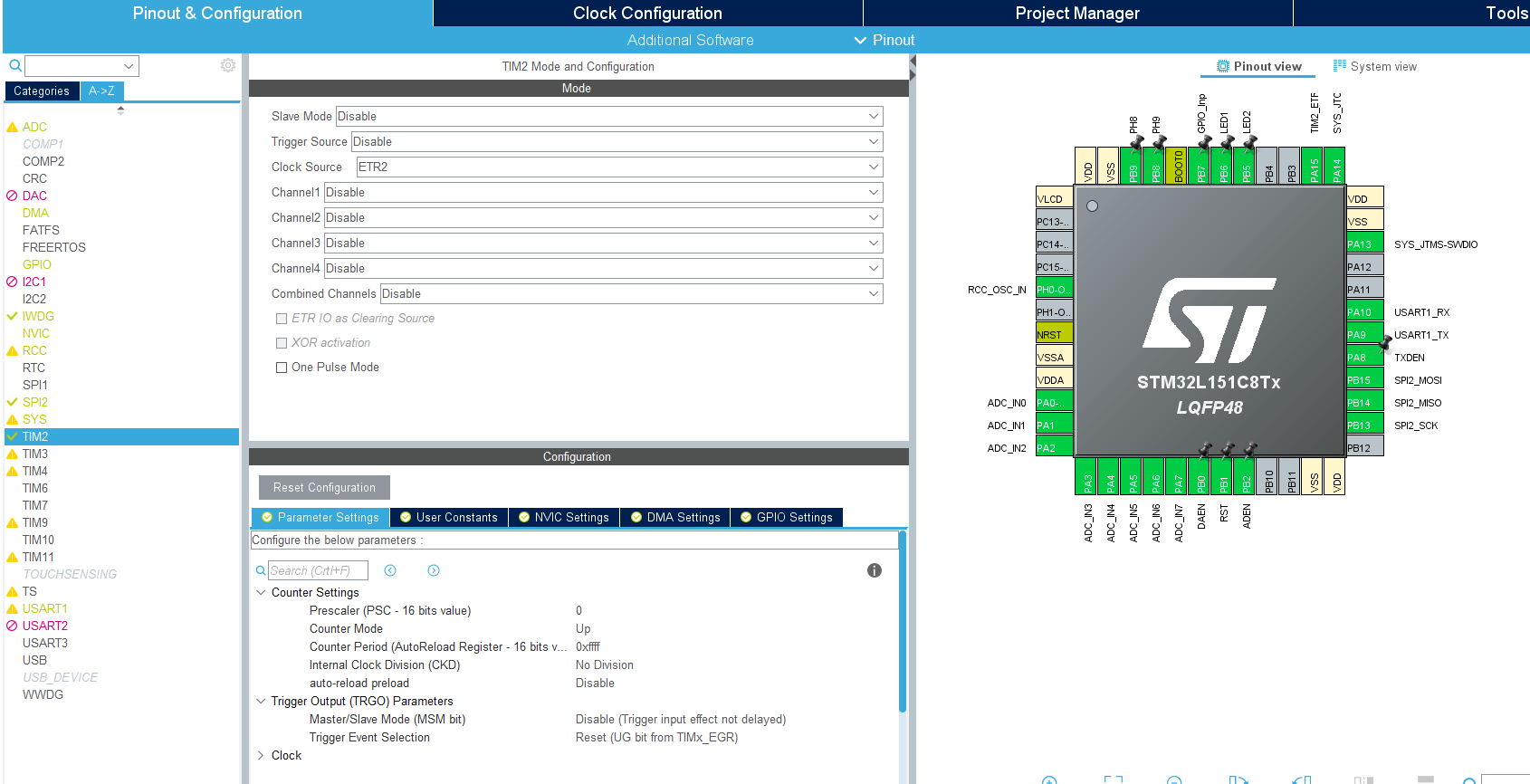Image resolution: width=1530 pixels, height=784 pixels.
Task: Click the check icon beside SPI2
Action: tap(12, 402)
